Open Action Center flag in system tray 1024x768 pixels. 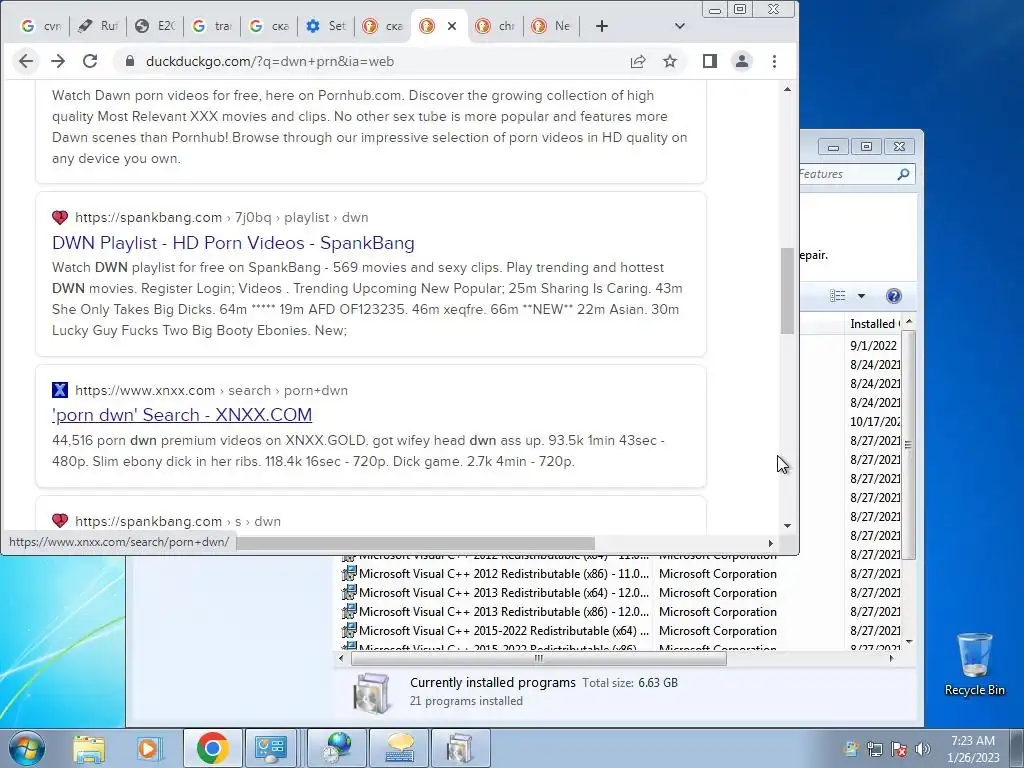coord(899,749)
